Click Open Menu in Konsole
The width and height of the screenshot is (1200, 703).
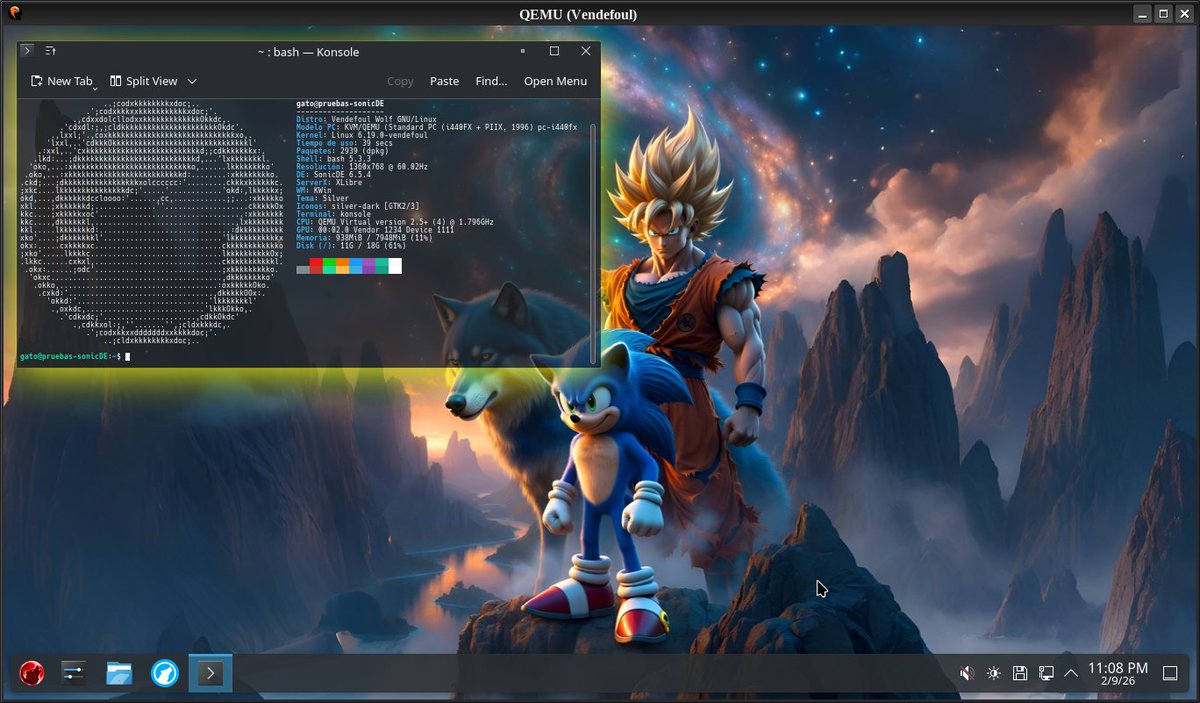(x=555, y=81)
